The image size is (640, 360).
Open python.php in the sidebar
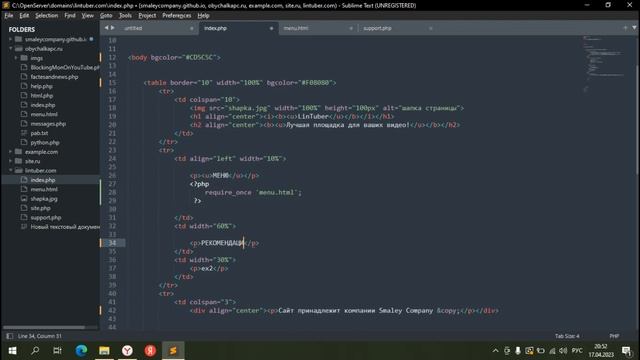point(45,142)
